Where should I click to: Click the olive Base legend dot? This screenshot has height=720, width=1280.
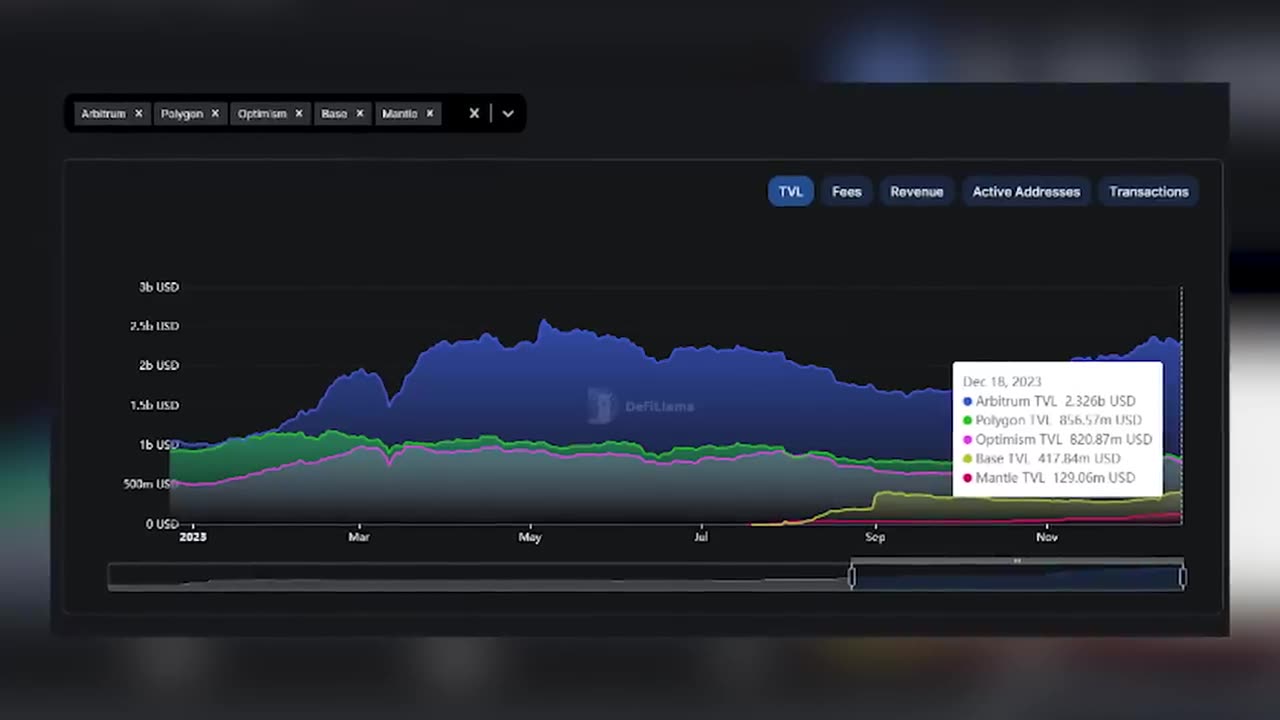point(967,459)
